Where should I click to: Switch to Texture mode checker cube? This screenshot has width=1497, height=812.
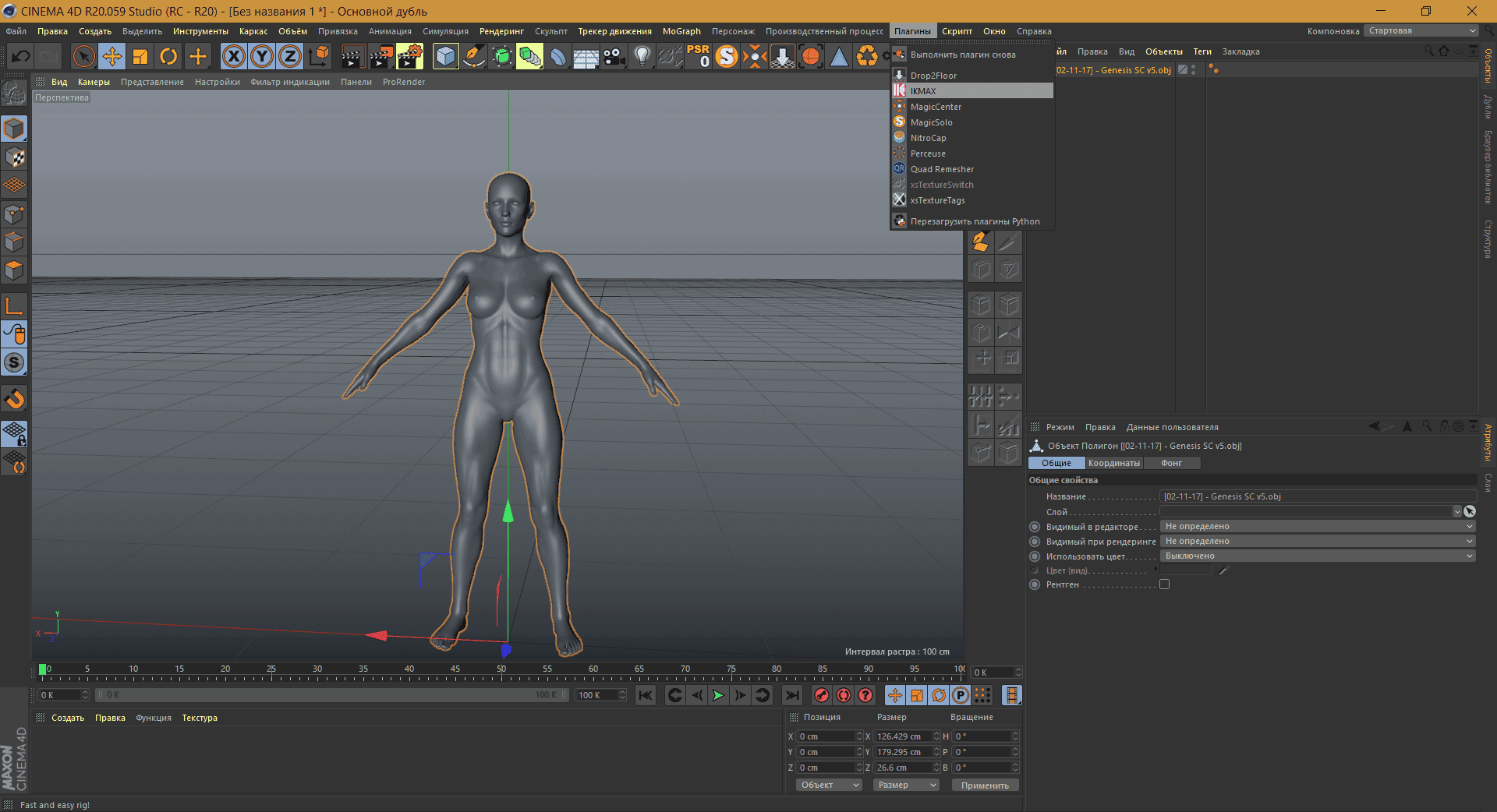(14, 157)
